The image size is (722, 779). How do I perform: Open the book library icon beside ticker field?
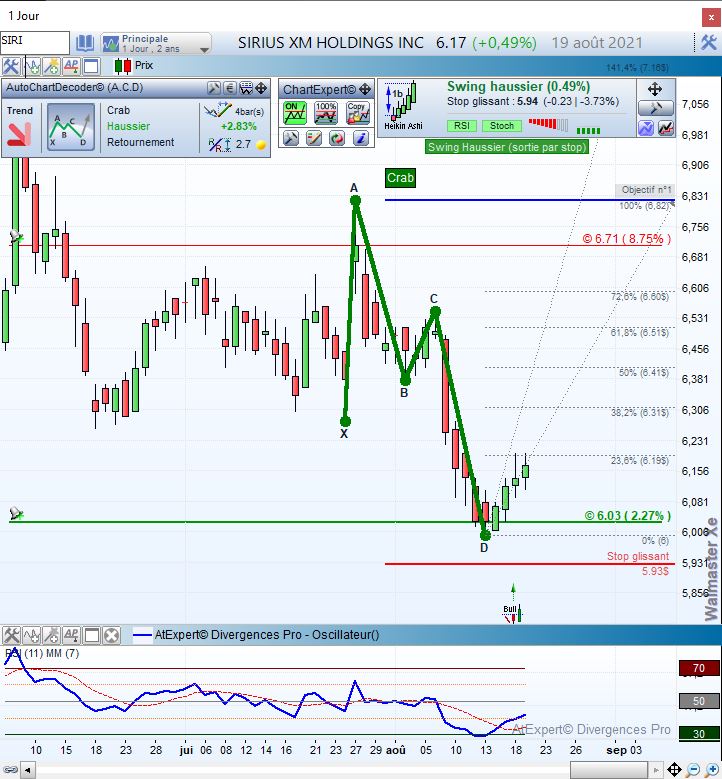point(84,43)
